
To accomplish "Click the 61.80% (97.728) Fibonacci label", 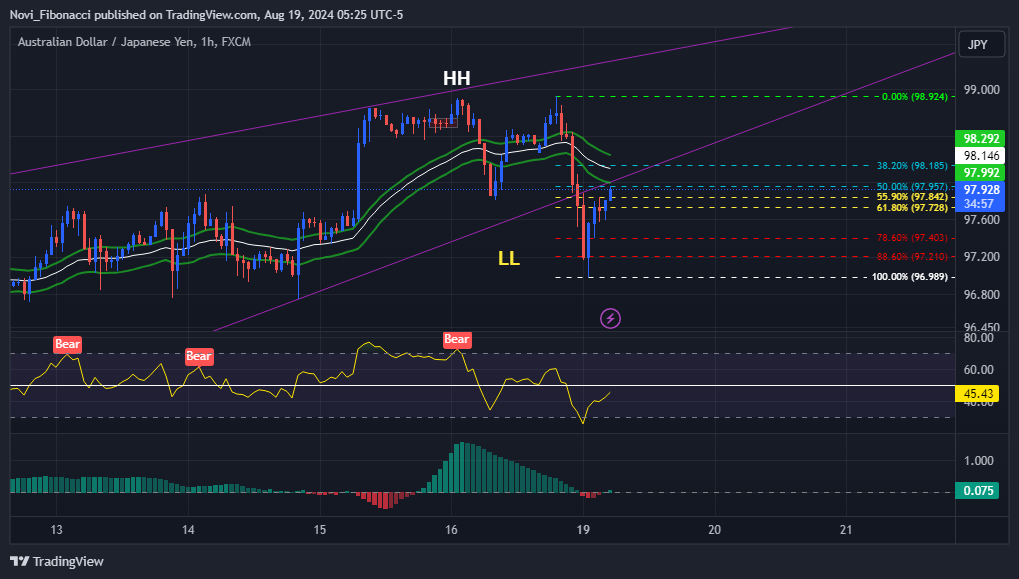I will click(912, 208).
